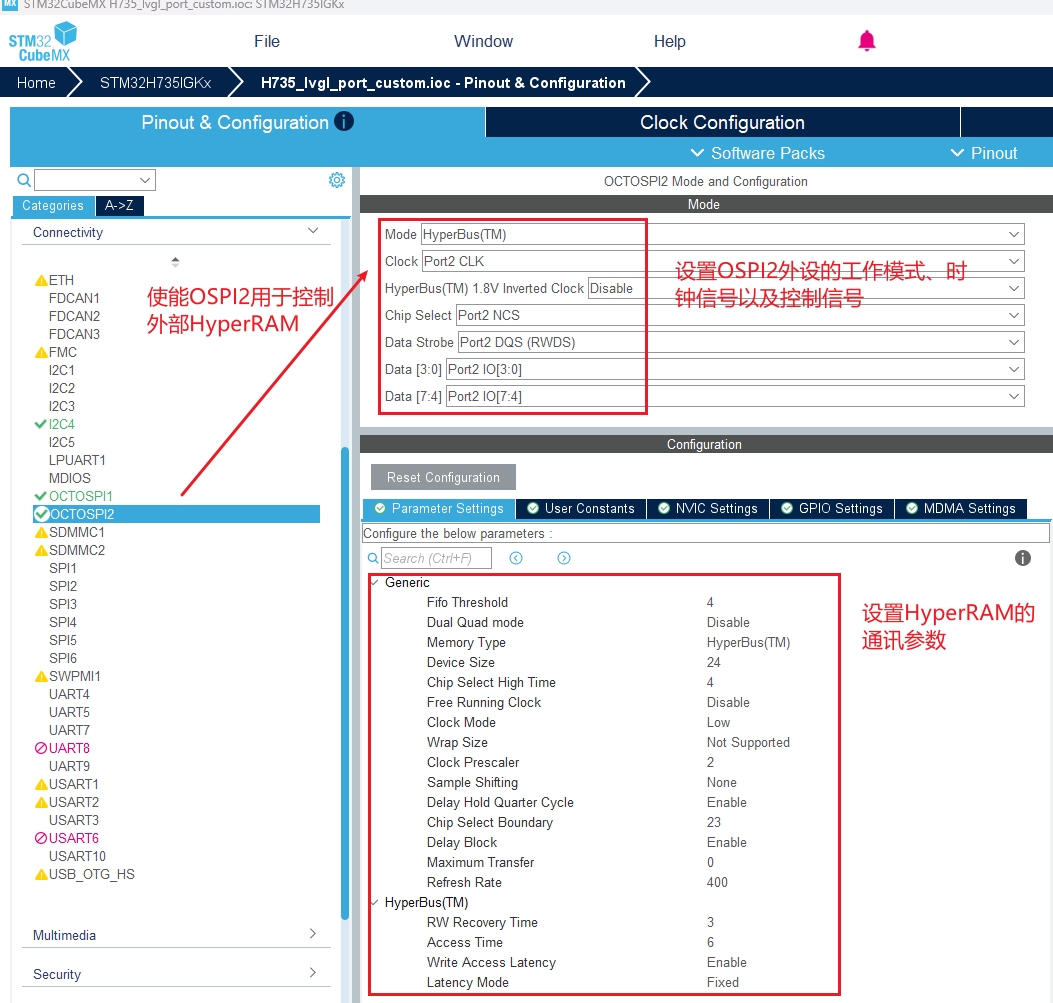Viewport: 1053px width, 1003px height.
Task: Open the Data Strobe Port2 DQS dropdown
Action: tap(741, 342)
